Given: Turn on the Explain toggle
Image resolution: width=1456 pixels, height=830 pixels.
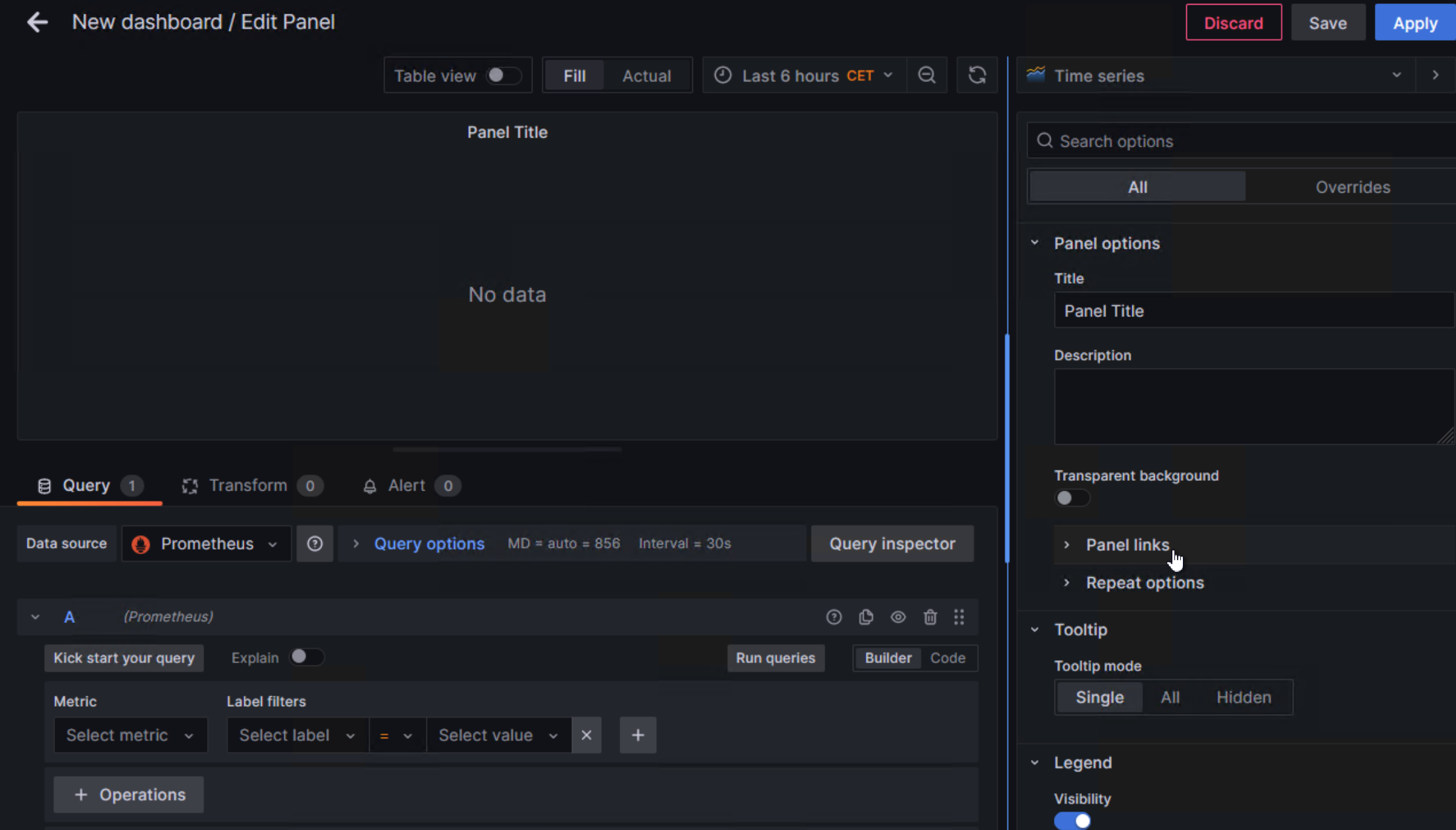Looking at the screenshot, I should point(307,657).
